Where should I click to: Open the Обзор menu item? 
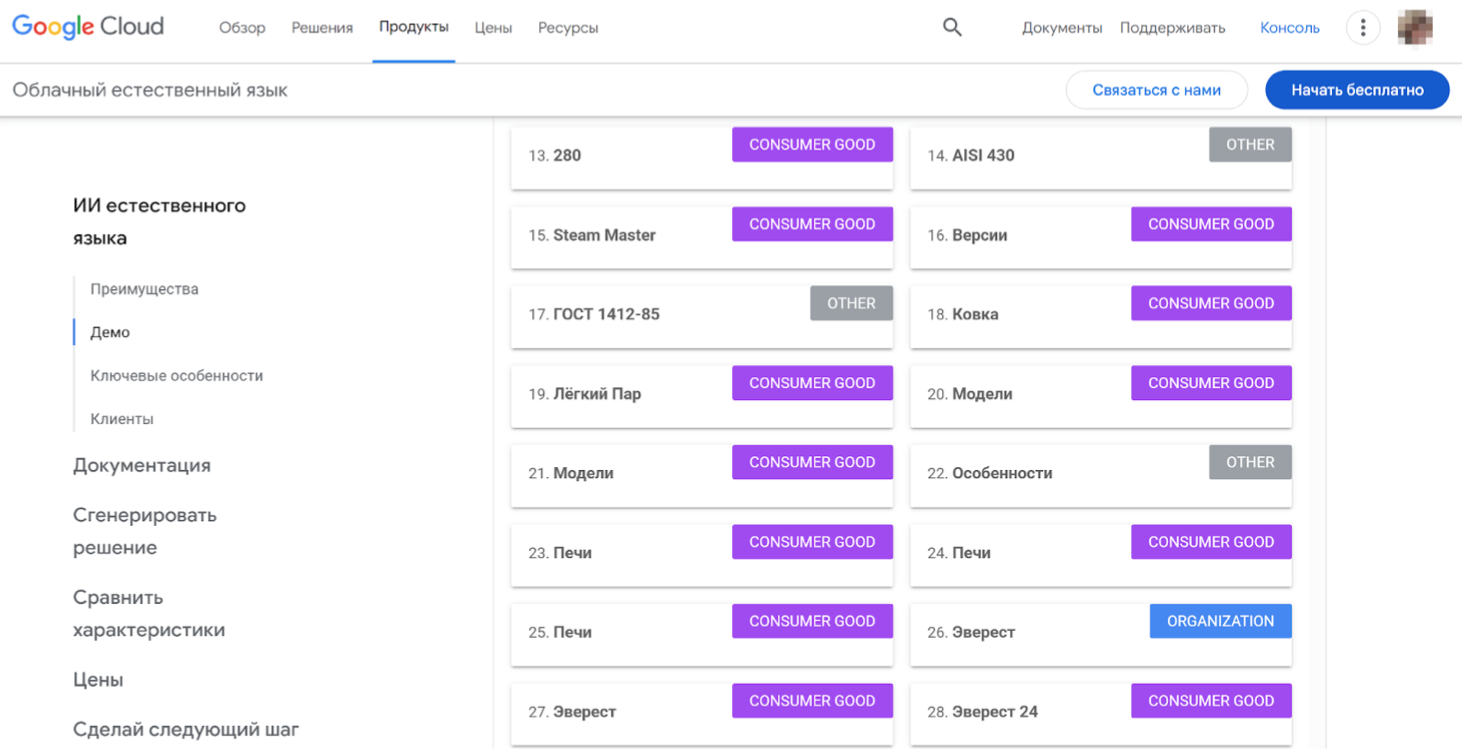tap(242, 28)
